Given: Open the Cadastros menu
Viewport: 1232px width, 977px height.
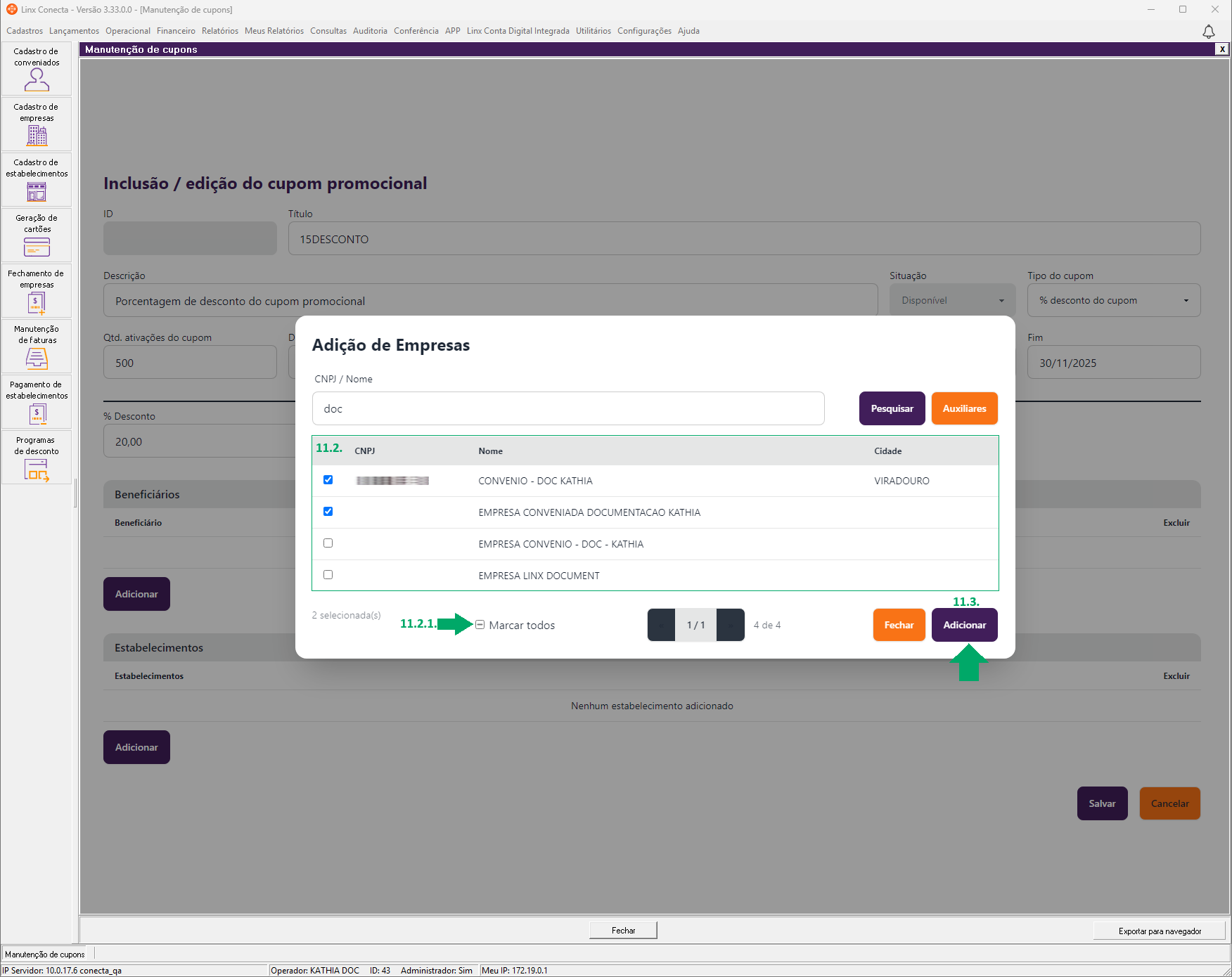Looking at the screenshot, I should pyautogui.click(x=25, y=31).
